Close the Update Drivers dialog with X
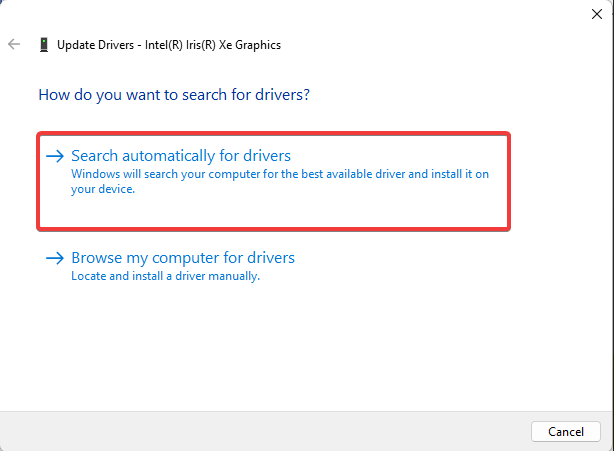The image size is (614, 451). point(597,14)
